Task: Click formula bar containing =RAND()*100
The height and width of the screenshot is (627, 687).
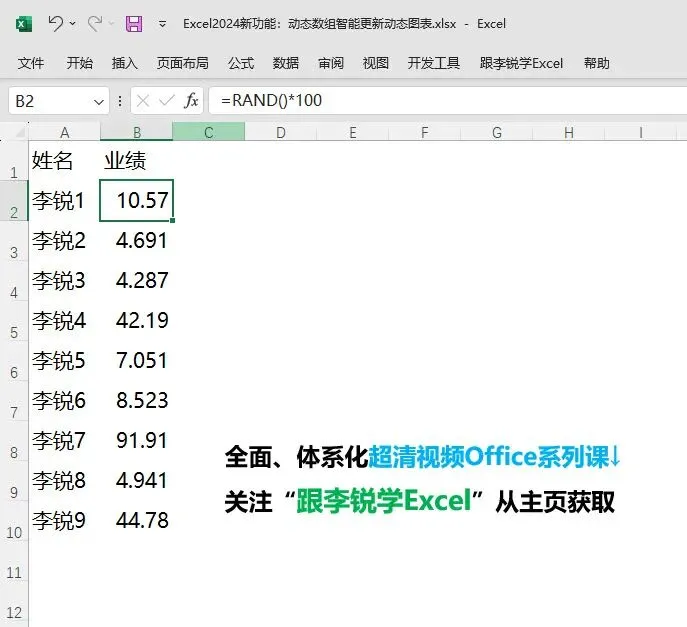Action: (x=447, y=101)
